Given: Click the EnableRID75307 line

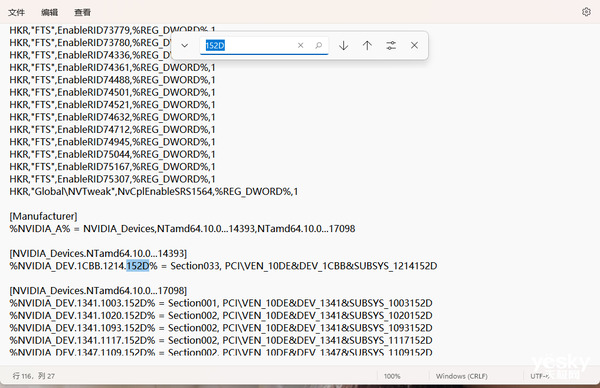Looking at the screenshot, I should click(x=112, y=179).
